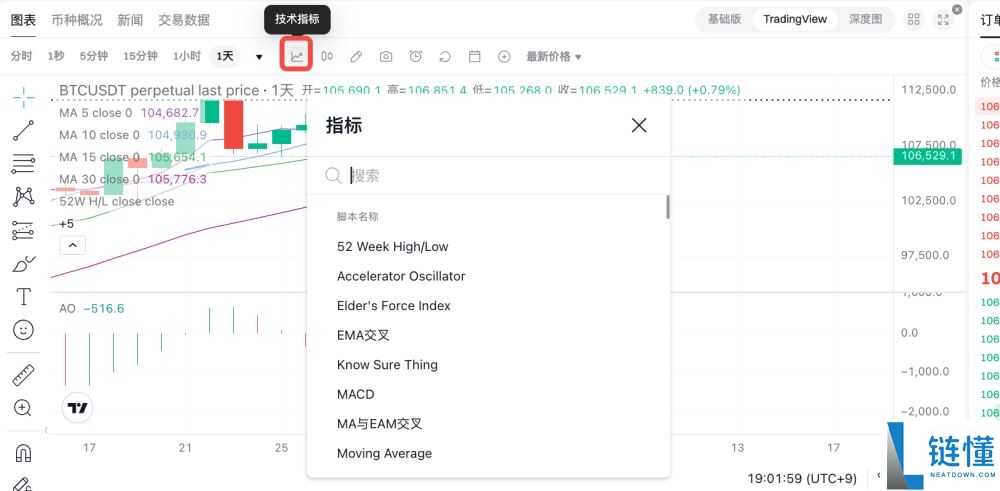Select the text T tool
Image resolution: width=1000 pixels, height=491 pixels.
pos(24,297)
